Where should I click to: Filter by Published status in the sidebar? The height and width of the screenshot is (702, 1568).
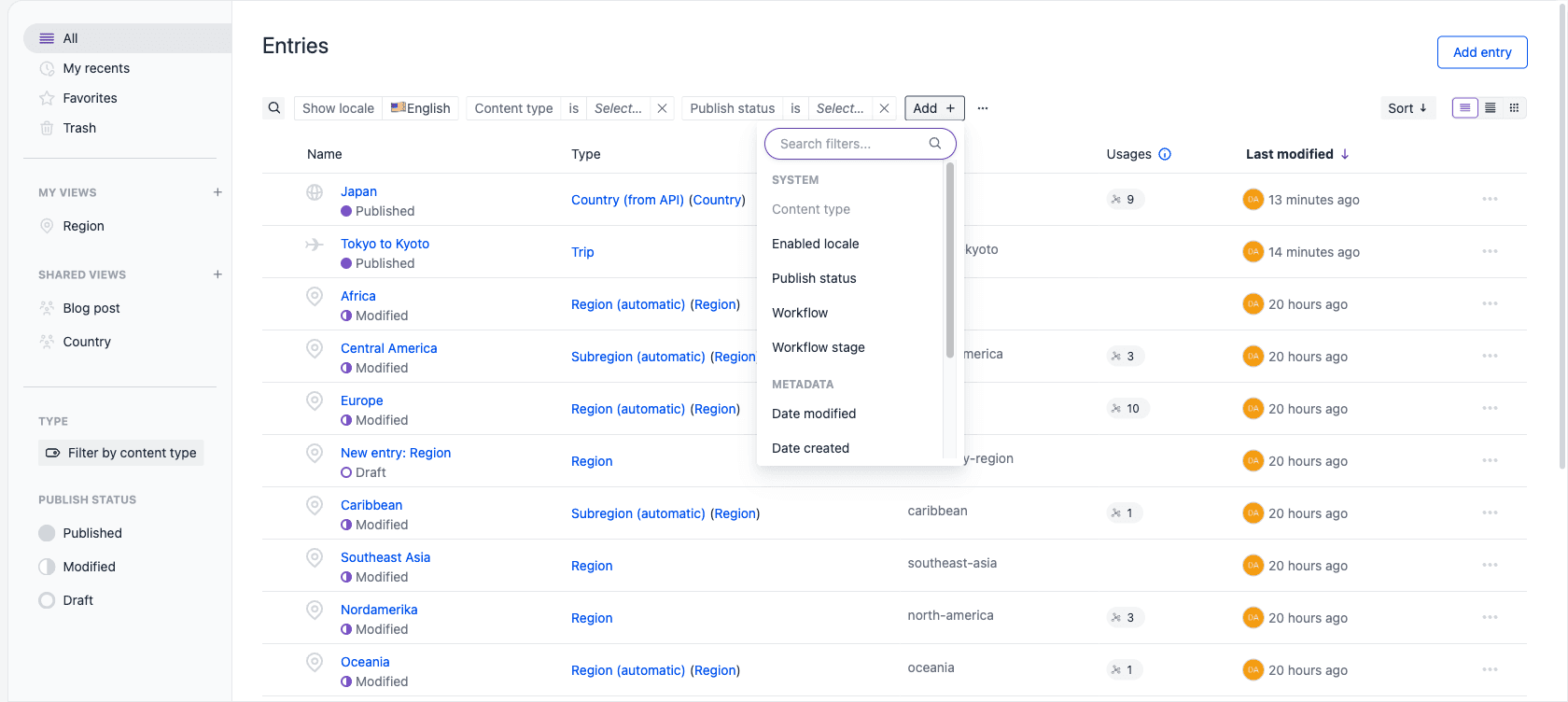pos(80,533)
